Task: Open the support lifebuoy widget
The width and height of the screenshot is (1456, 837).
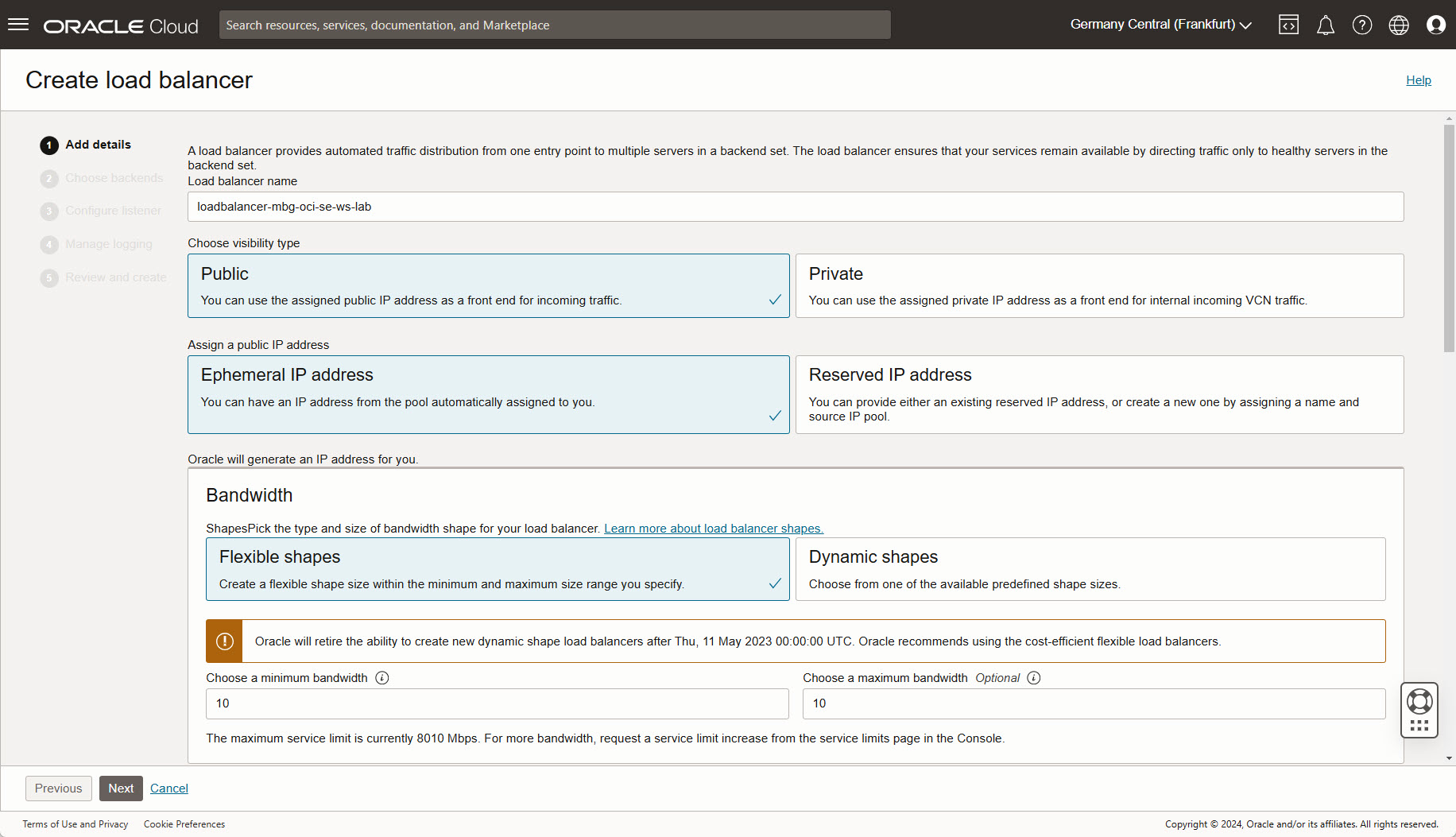Action: 1419,710
